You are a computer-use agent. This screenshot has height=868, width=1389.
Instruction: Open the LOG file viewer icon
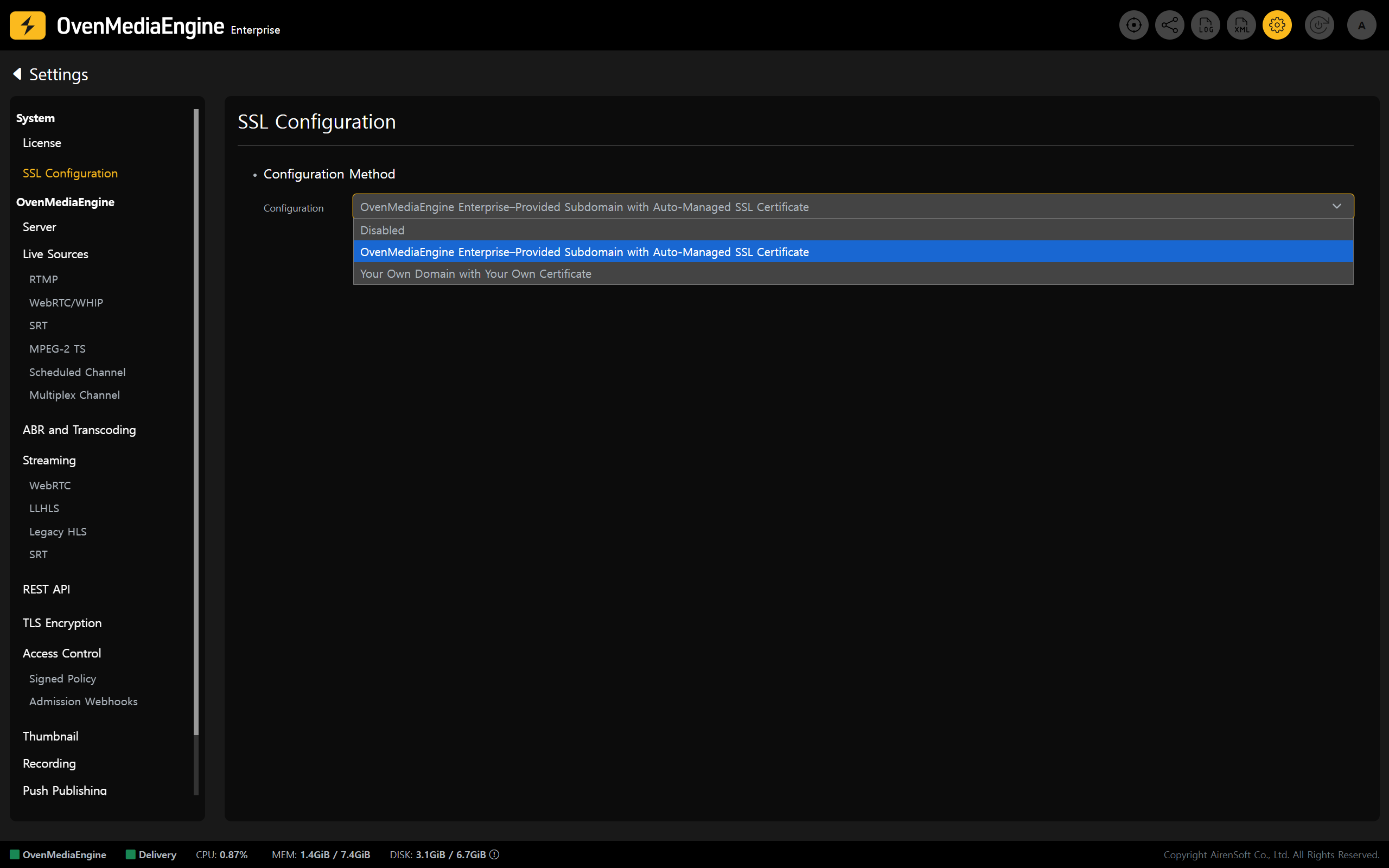tap(1205, 25)
